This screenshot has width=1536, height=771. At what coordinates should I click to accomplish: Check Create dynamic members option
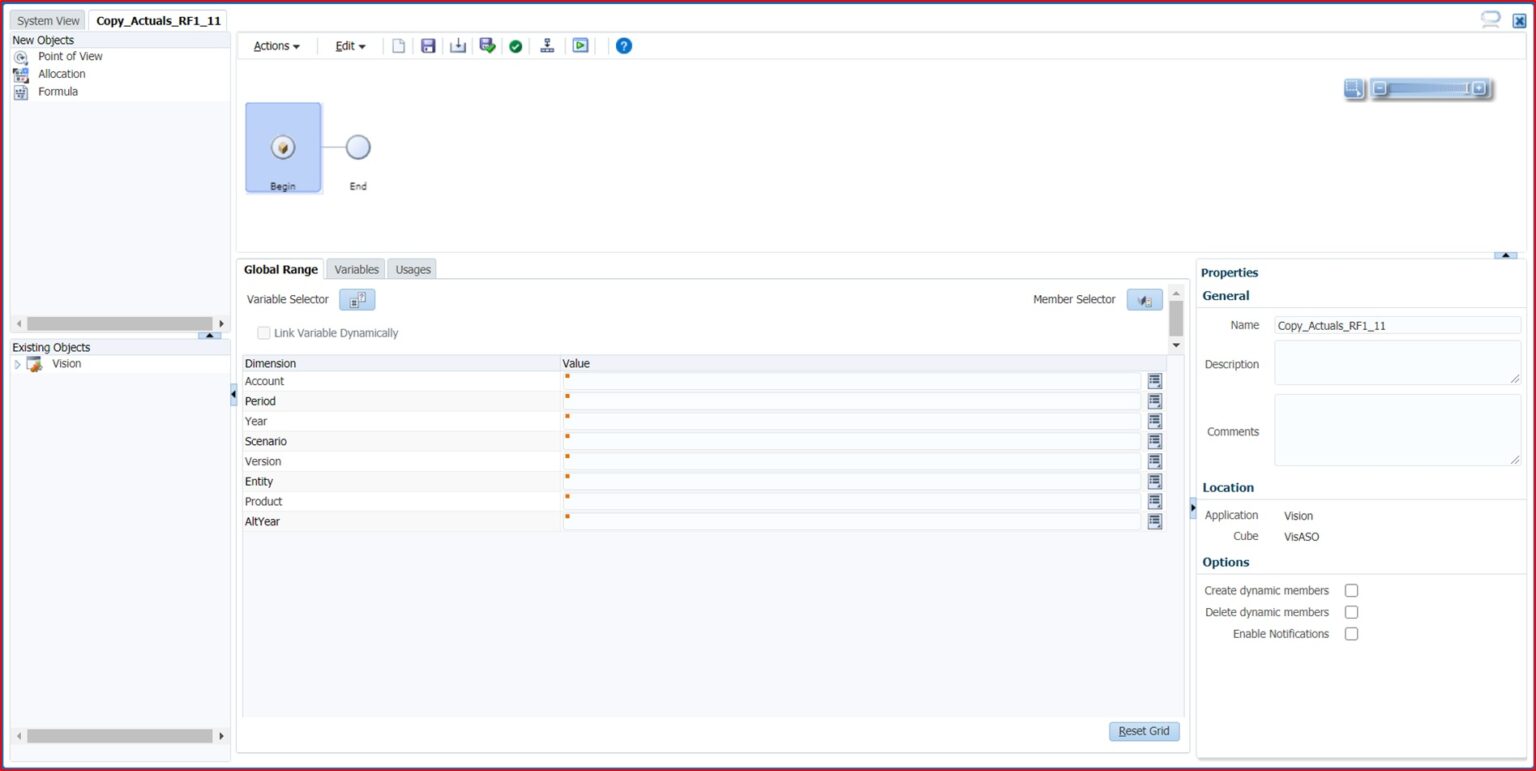(1351, 590)
